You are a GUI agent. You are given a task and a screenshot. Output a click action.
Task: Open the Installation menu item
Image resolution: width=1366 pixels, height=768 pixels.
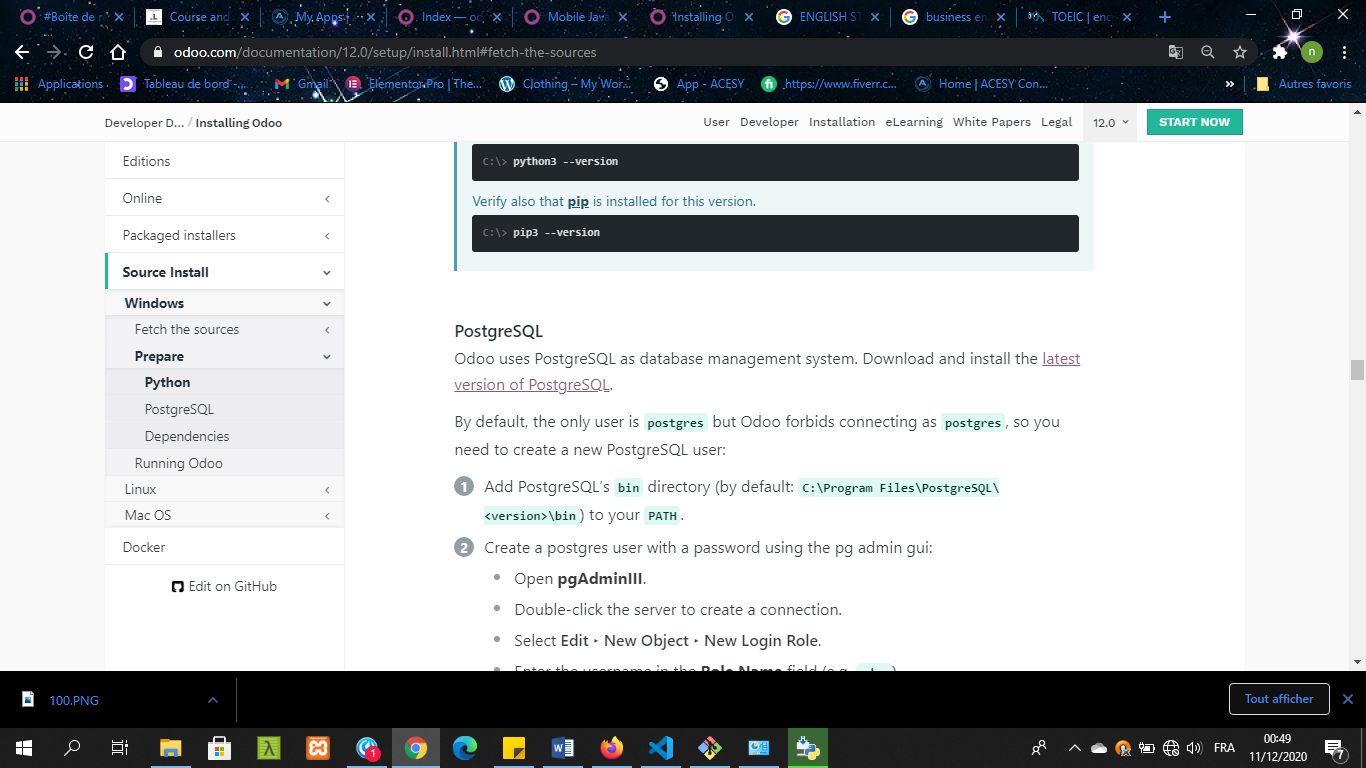(842, 122)
